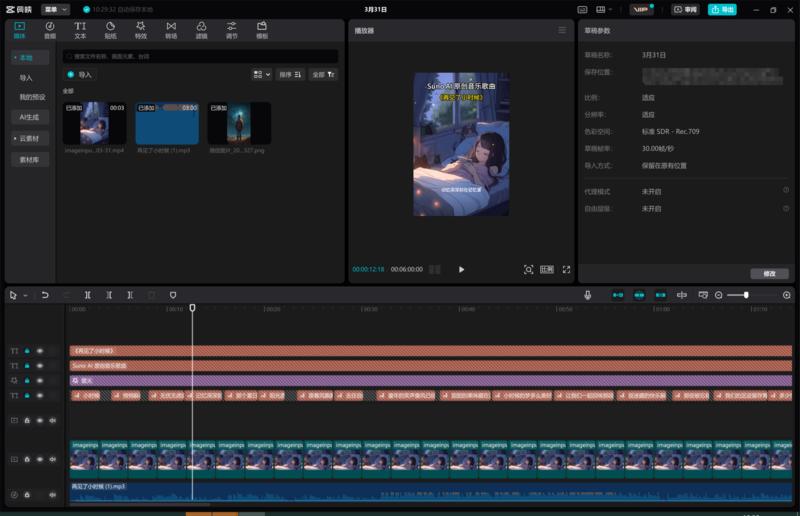Image resolution: width=800 pixels, height=516 pixels.
Task: Enter fullscreen preview in the player
Action: click(566, 269)
